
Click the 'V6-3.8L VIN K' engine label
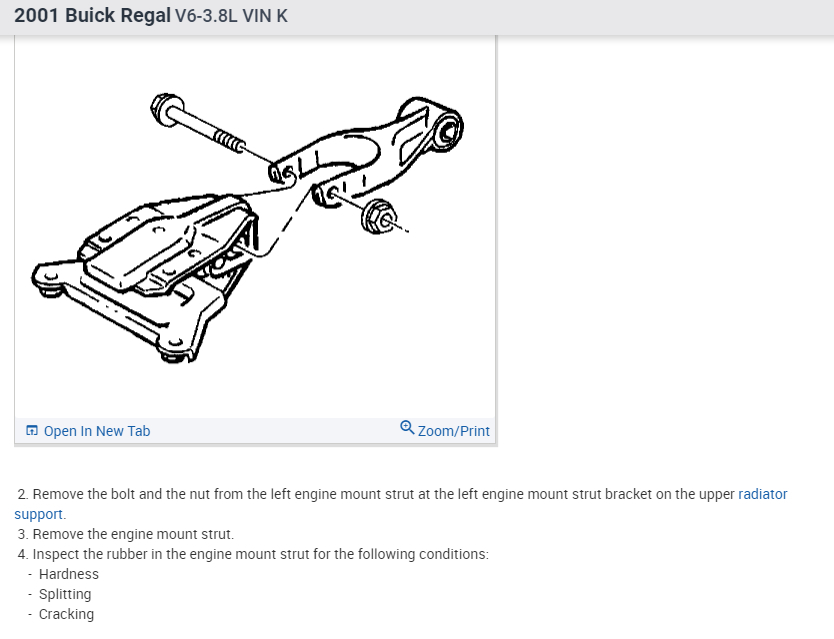pyautogui.click(x=231, y=16)
